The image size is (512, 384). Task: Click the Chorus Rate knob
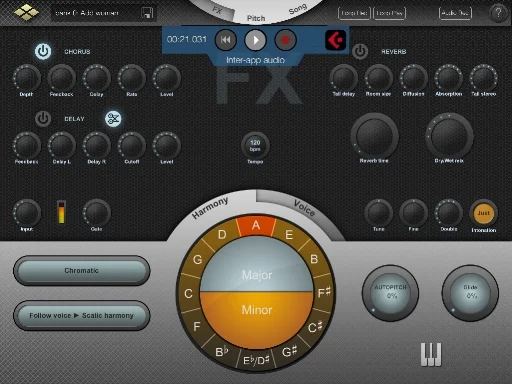(132, 78)
